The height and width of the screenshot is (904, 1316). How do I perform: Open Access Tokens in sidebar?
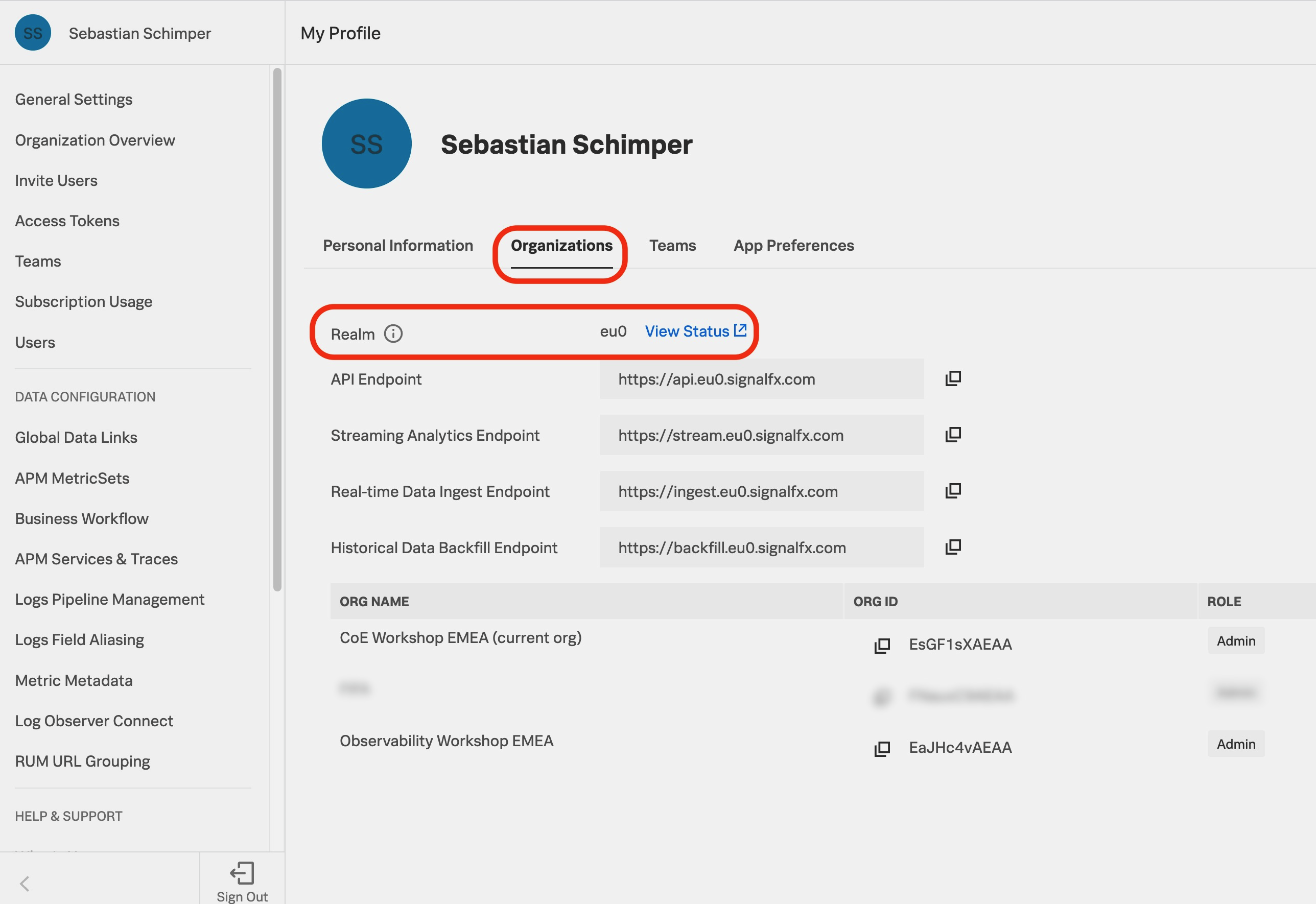67,220
